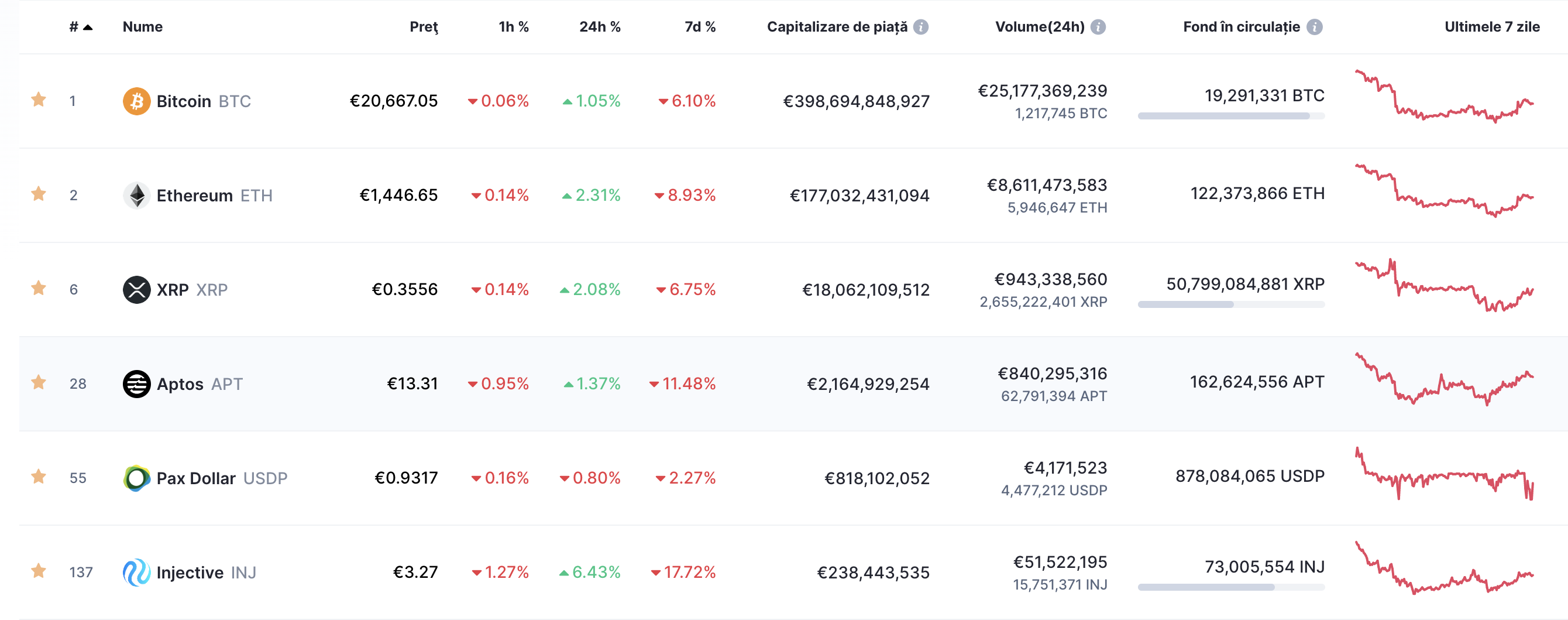Sort by the Nume column header

click(142, 27)
